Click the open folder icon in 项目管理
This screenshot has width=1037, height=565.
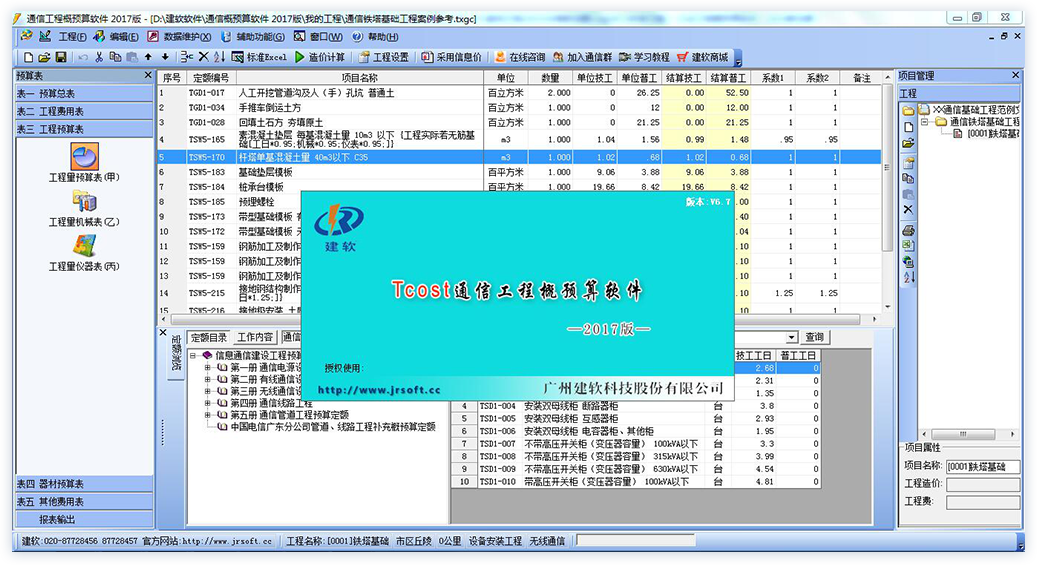(908, 143)
